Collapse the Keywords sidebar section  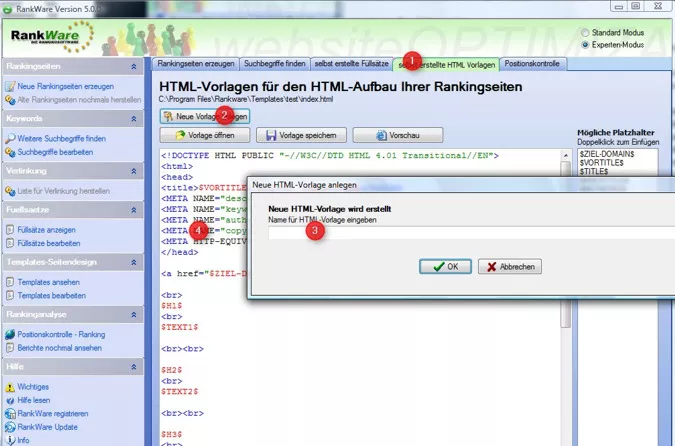click(x=133, y=119)
